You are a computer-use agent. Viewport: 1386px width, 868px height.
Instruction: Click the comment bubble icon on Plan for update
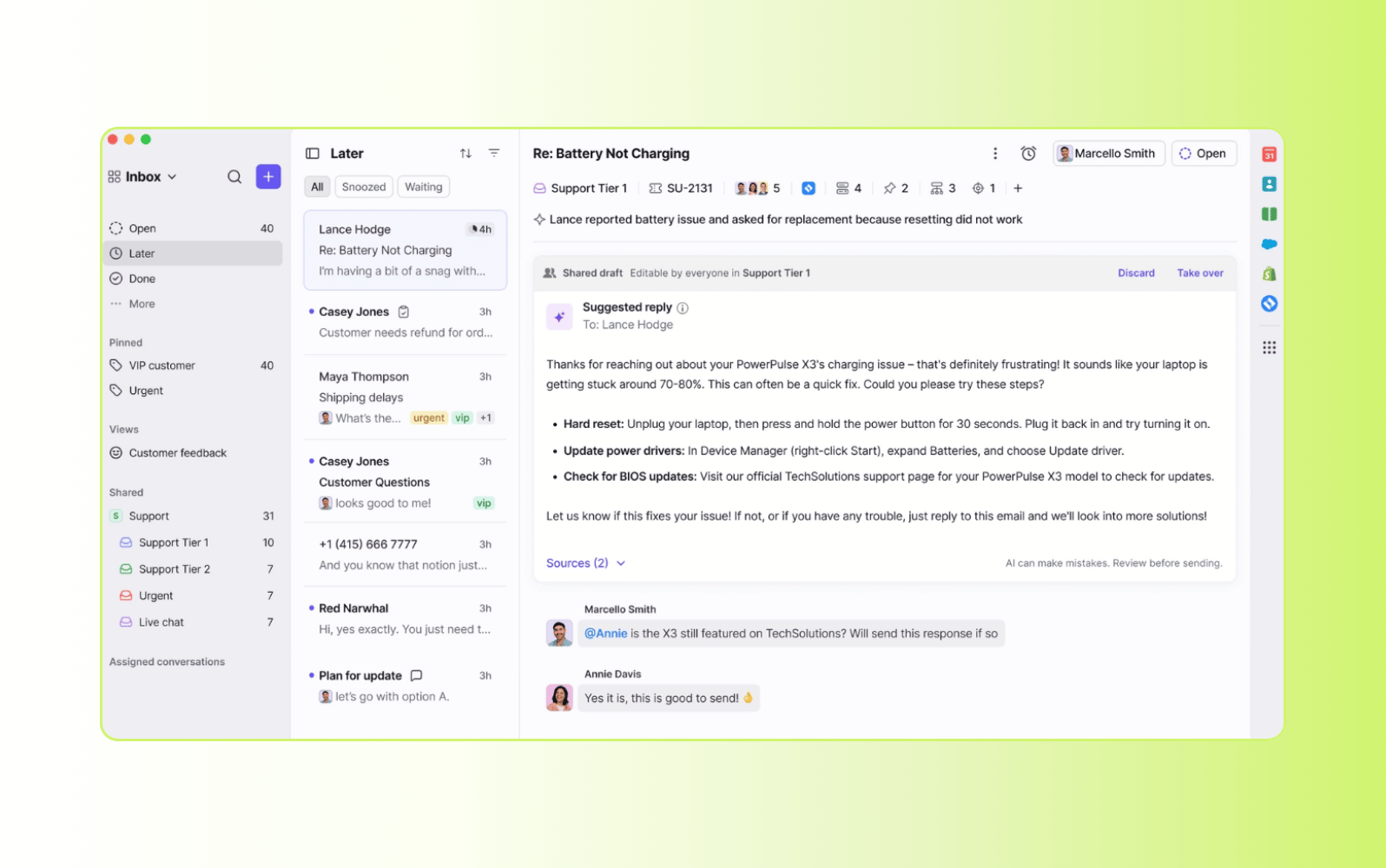coord(416,675)
